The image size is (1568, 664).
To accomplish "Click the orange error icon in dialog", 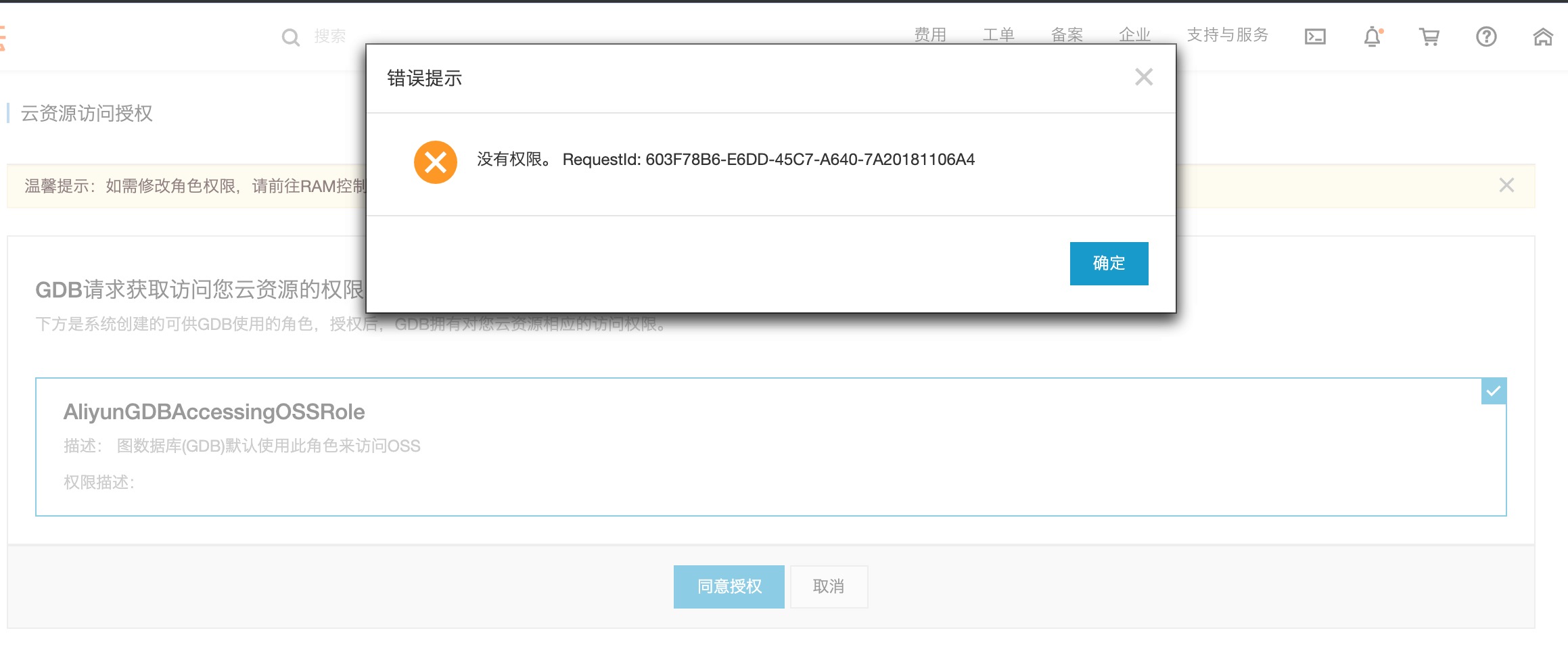I will tap(436, 162).
